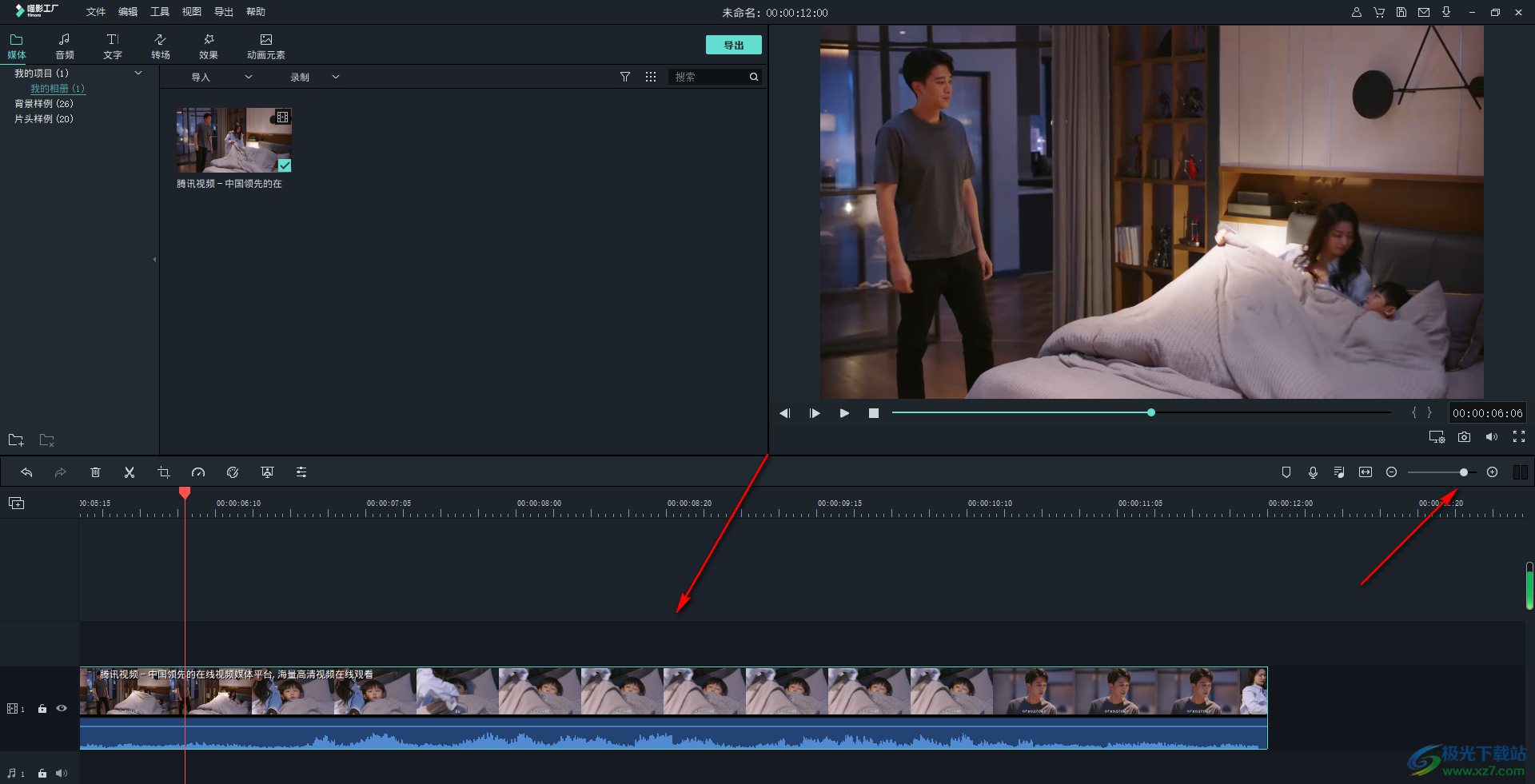Select the 腾讯视频 media thumbnail

click(x=234, y=140)
